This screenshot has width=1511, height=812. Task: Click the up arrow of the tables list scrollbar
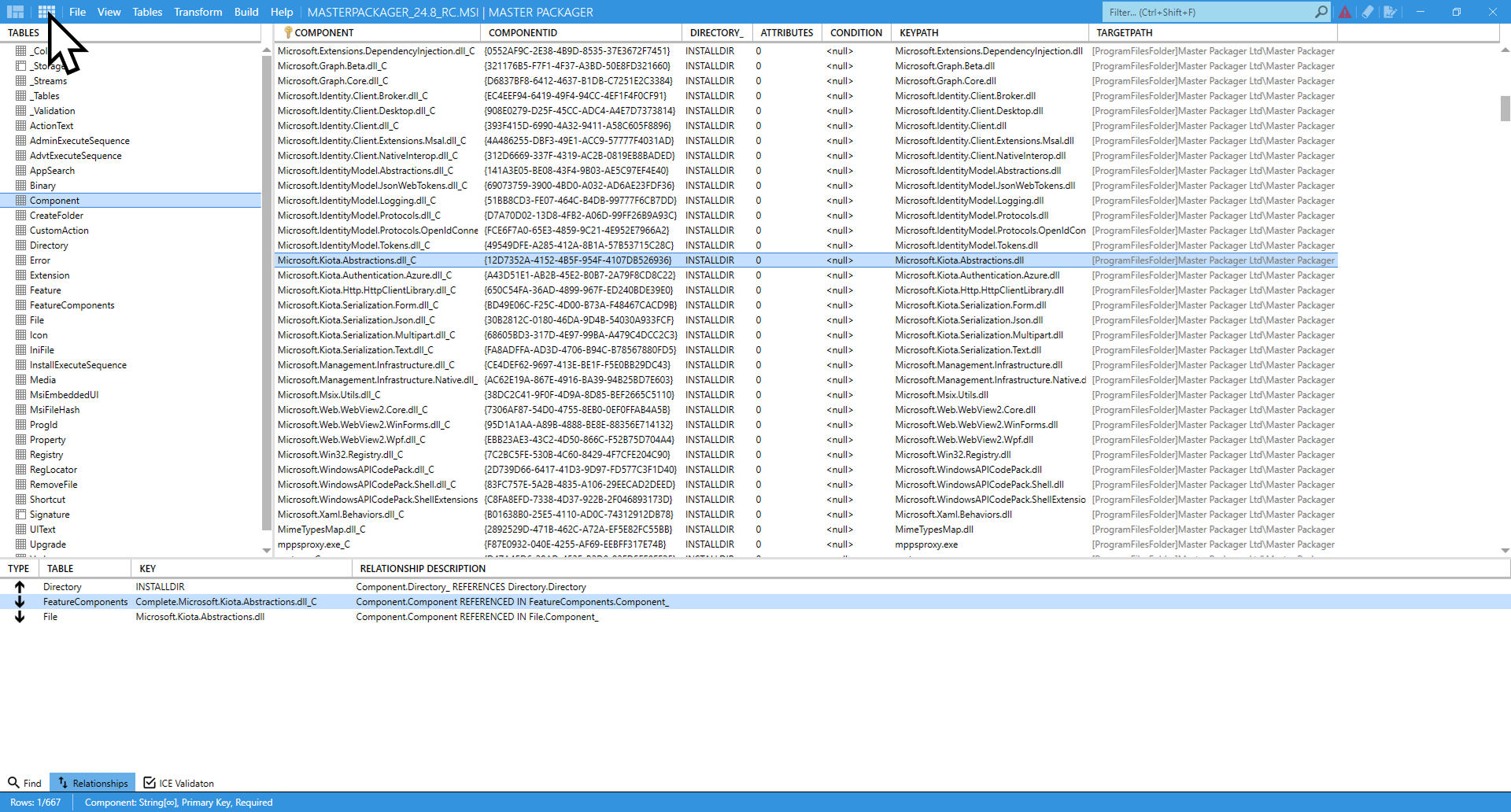click(x=266, y=50)
